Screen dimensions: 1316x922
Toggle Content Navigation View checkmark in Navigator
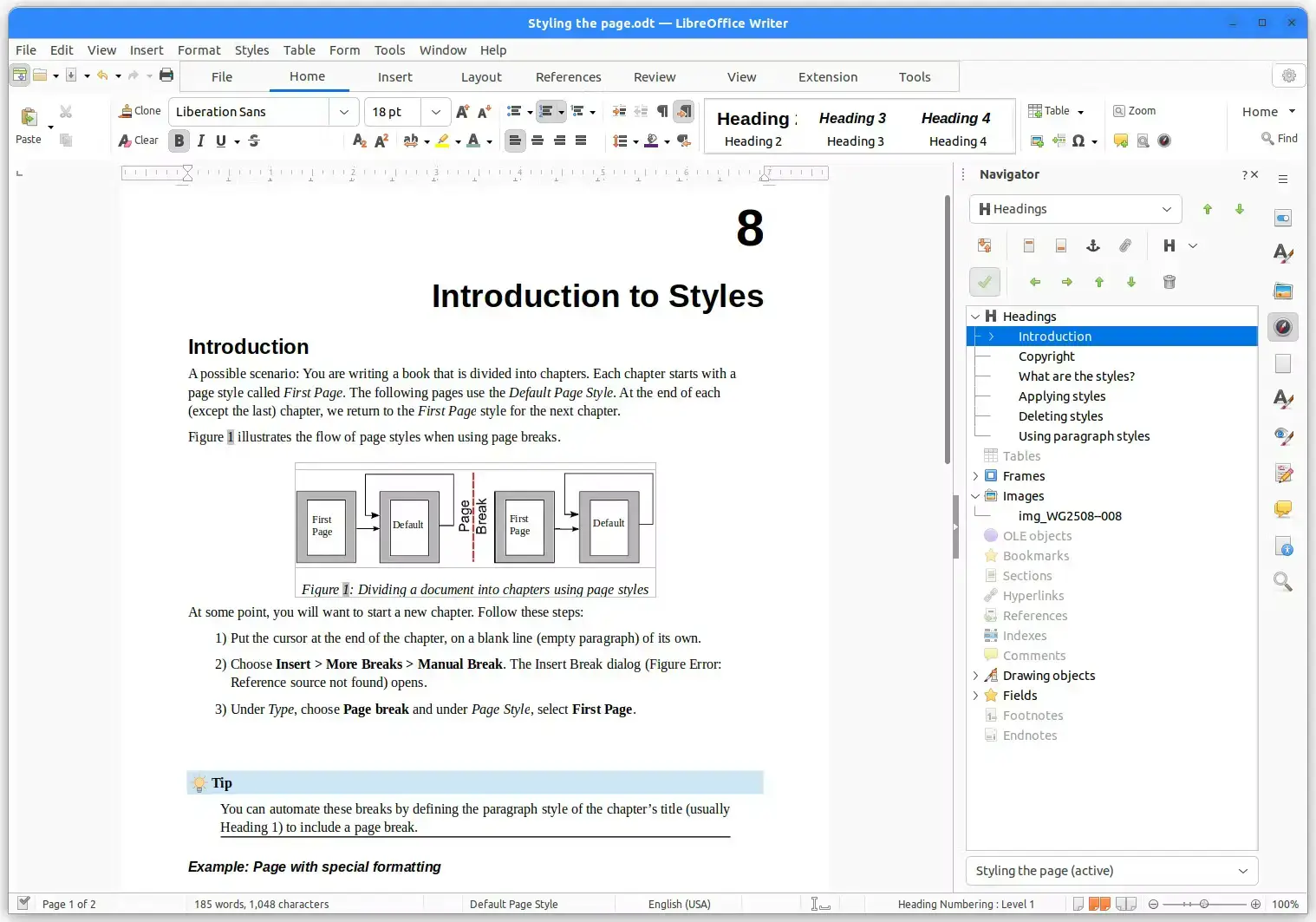(985, 282)
